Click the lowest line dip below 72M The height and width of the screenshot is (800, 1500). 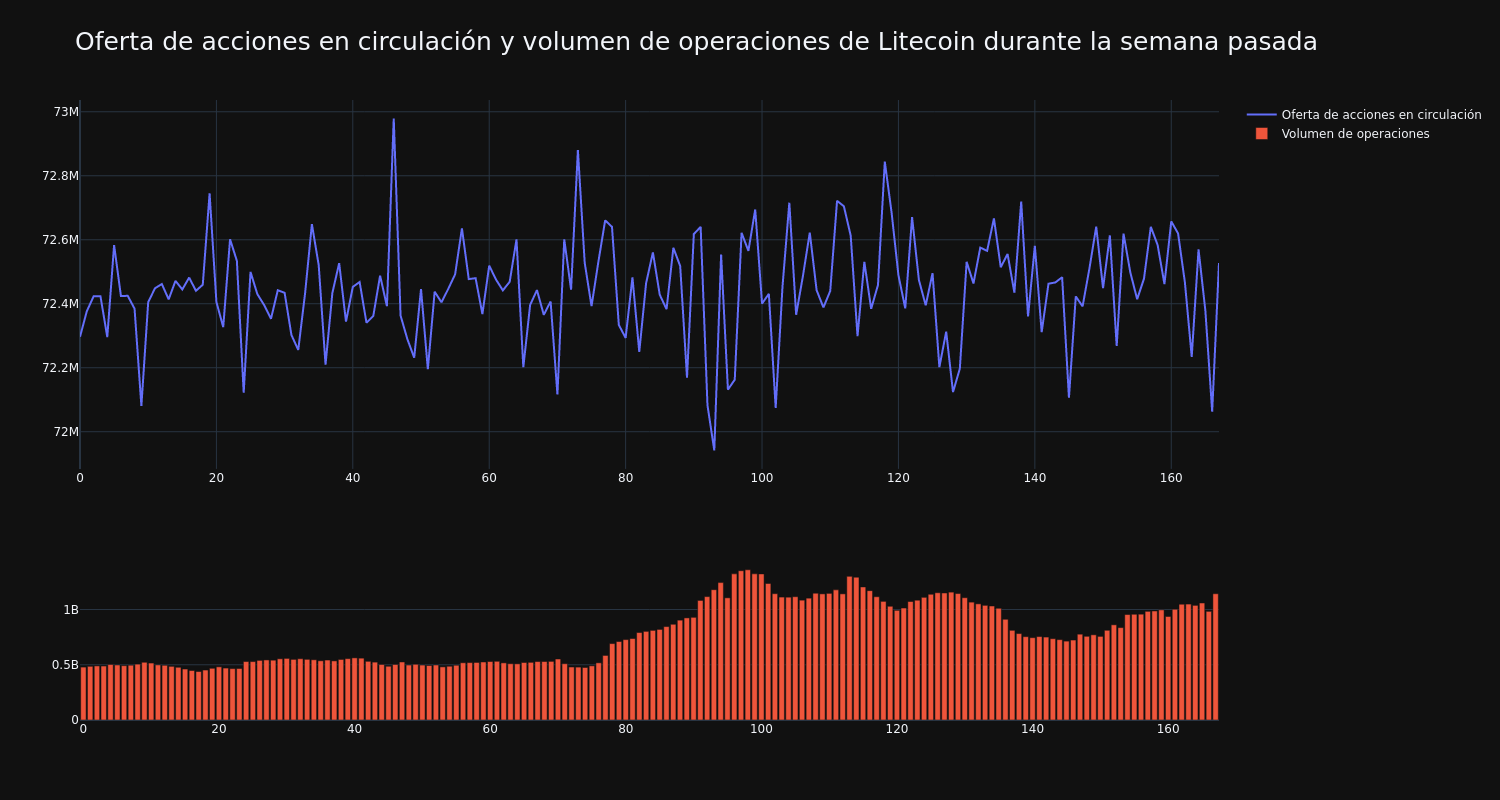tap(714, 450)
